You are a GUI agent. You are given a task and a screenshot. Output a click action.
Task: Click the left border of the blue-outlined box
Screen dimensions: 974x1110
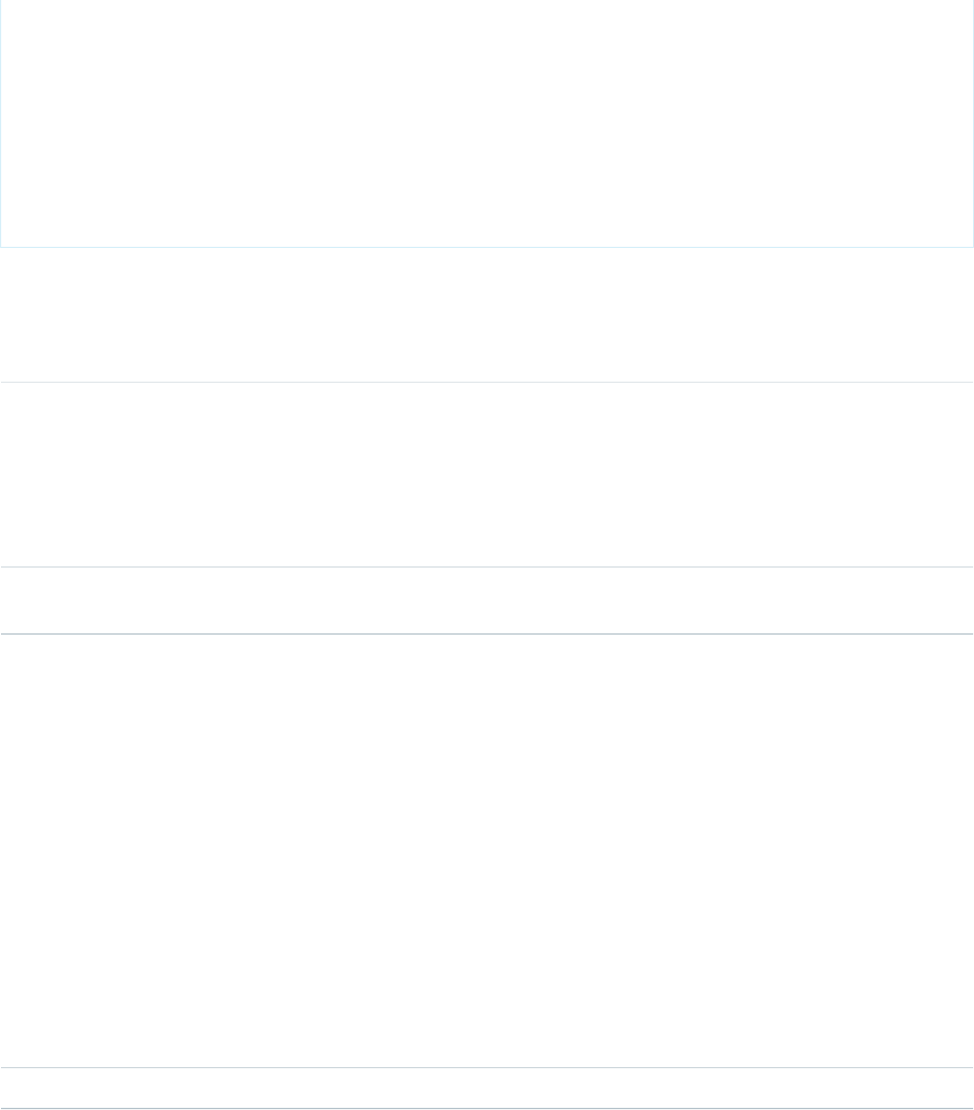click(1, 123)
